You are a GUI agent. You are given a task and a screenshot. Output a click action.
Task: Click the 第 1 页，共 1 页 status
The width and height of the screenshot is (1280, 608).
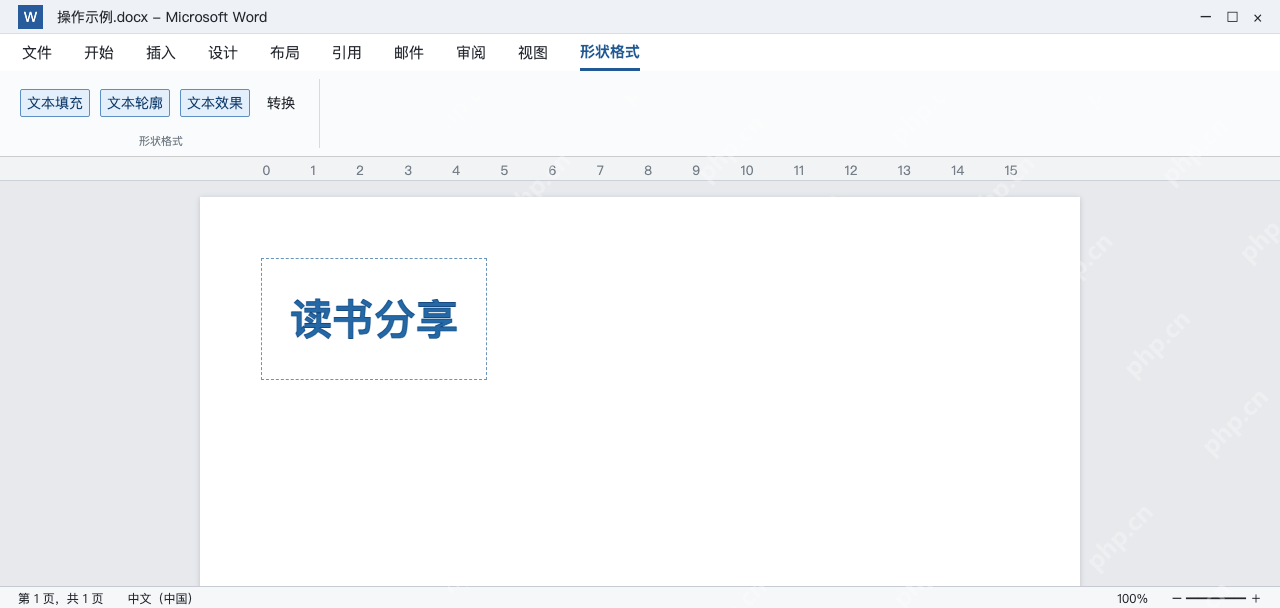click(61, 598)
